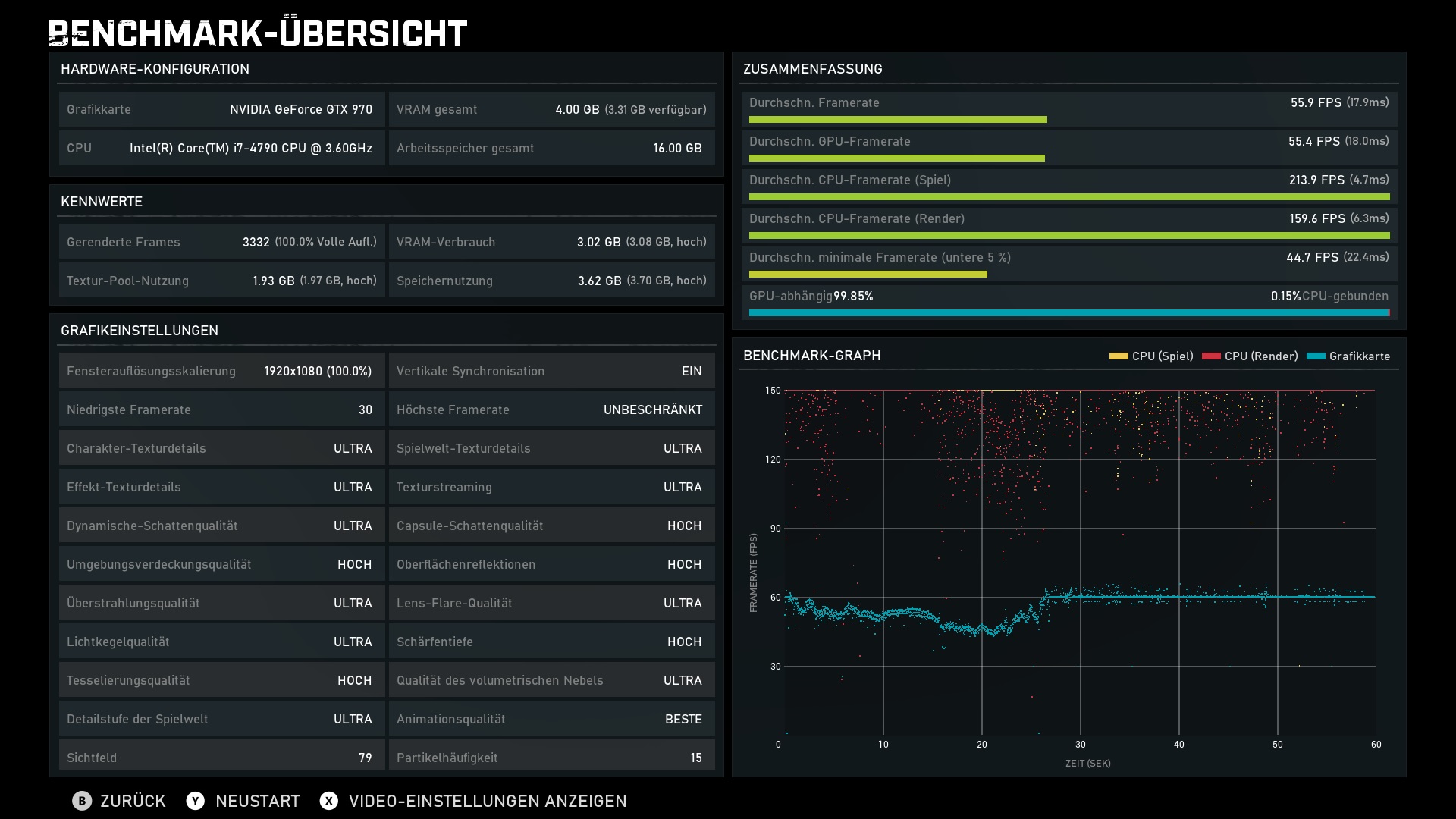Screen dimensions: 1456x819
Task: Select the Charakter-Texturdetails ULTRA row
Action: coord(221,448)
